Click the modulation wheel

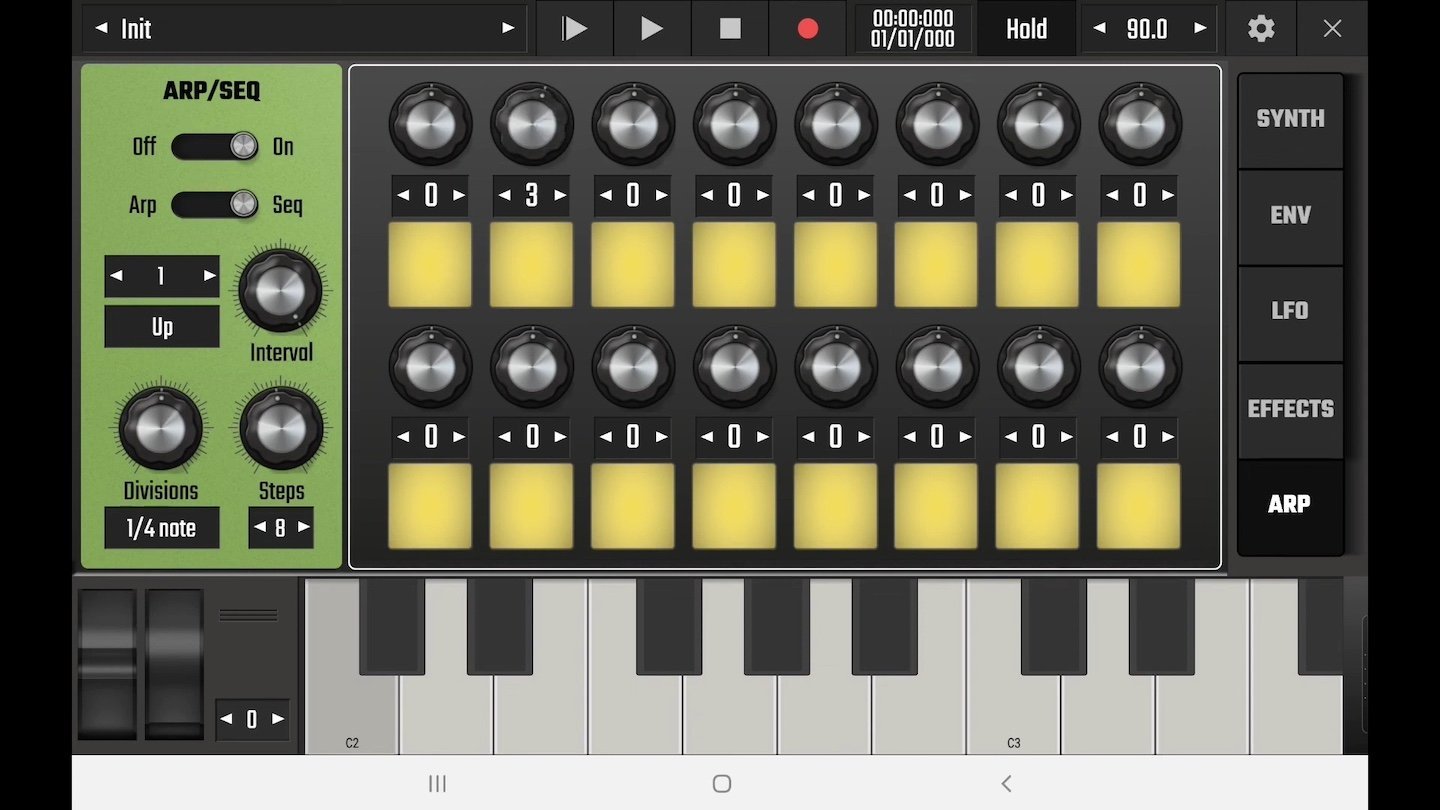[174, 664]
